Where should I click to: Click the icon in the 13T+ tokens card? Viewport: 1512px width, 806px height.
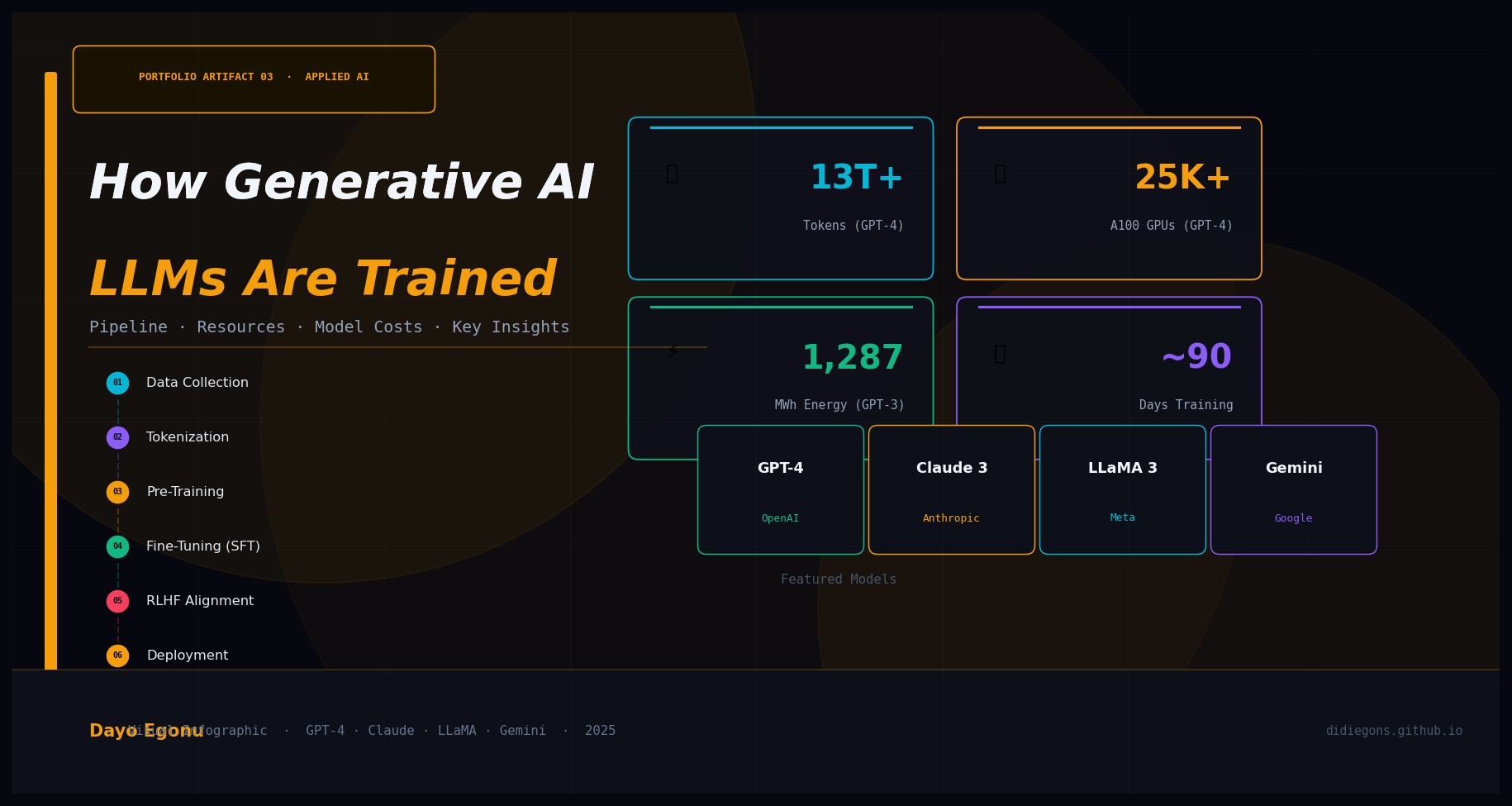(x=672, y=174)
